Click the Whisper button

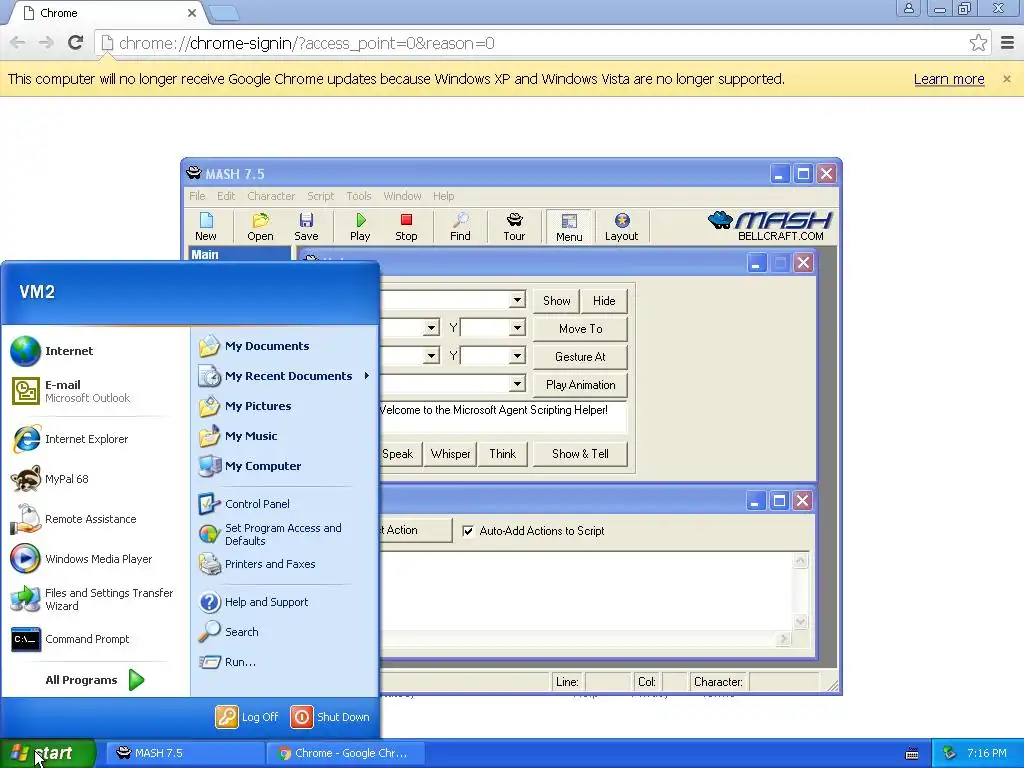tap(451, 454)
